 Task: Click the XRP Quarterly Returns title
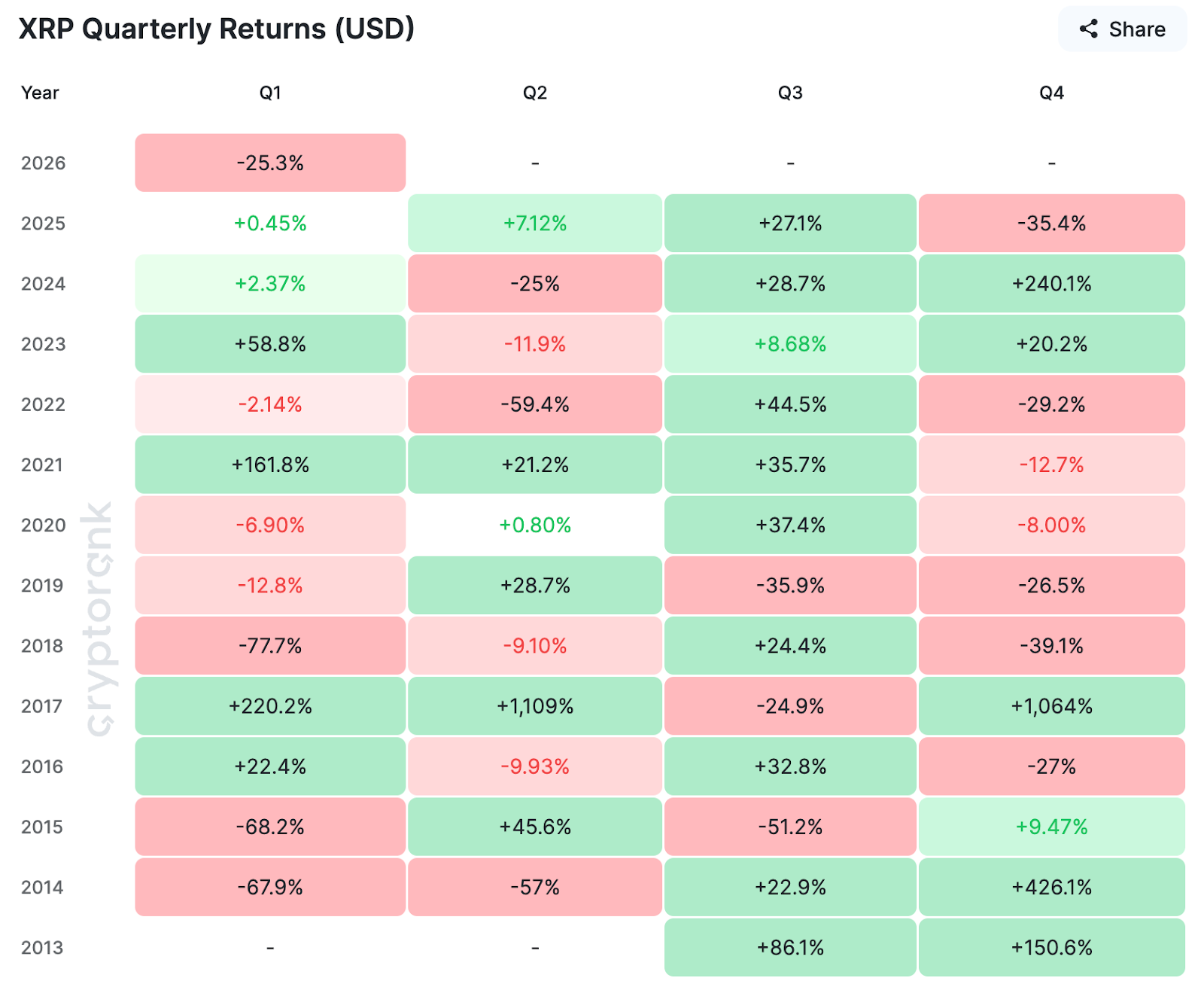tap(215, 29)
